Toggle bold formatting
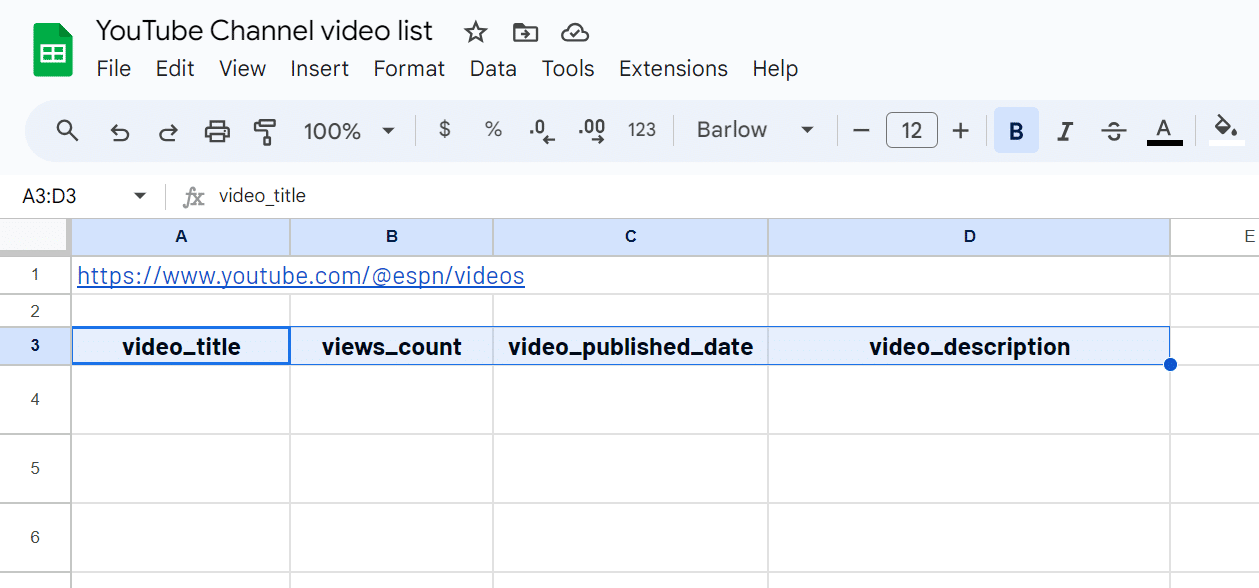The width and height of the screenshot is (1259, 588). tap(1016, 131)
